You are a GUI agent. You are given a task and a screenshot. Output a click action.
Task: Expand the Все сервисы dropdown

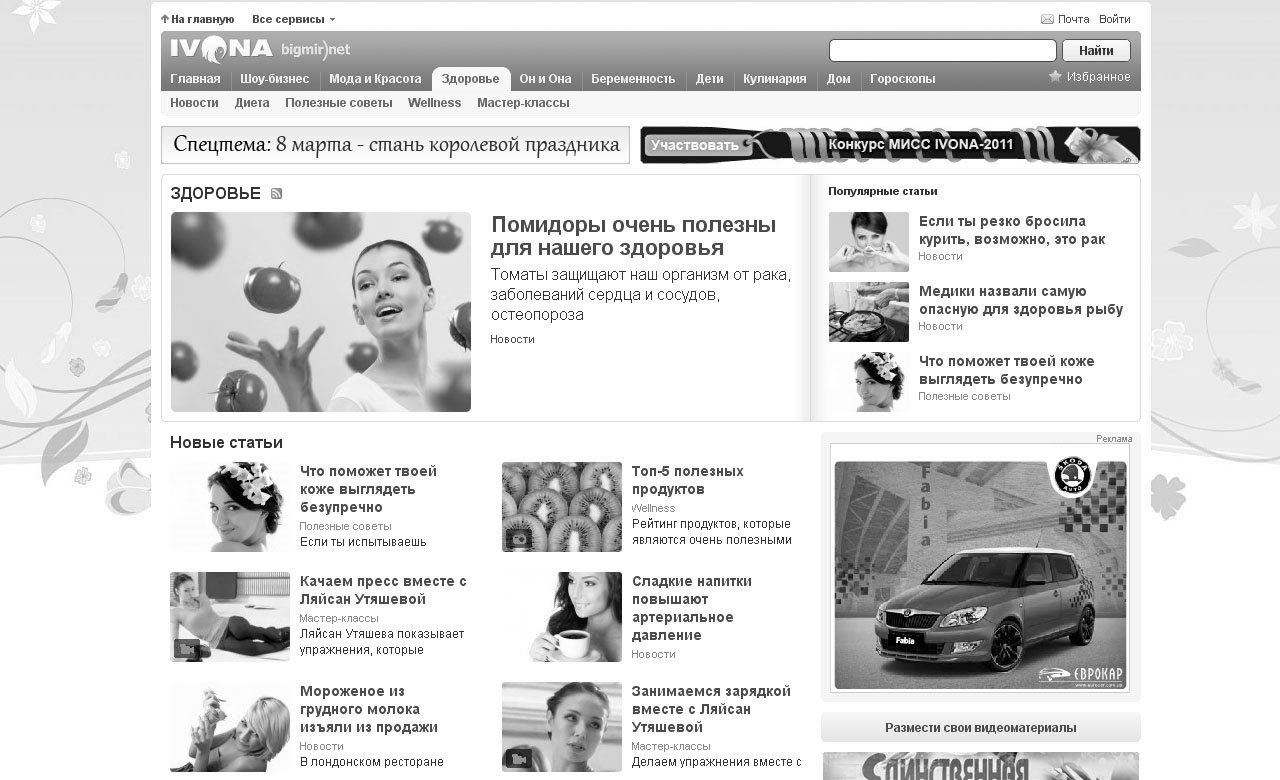pos(293,19)
